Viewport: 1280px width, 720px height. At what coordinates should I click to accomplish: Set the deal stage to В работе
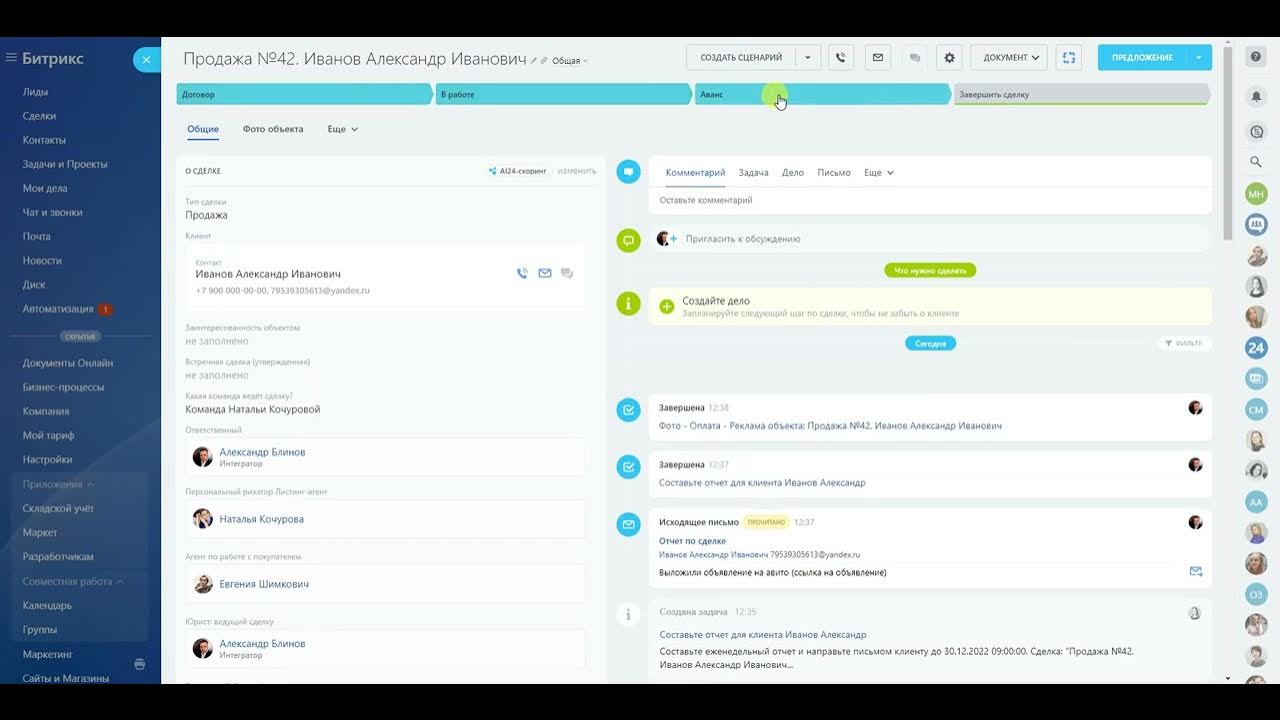click(564, 94)
